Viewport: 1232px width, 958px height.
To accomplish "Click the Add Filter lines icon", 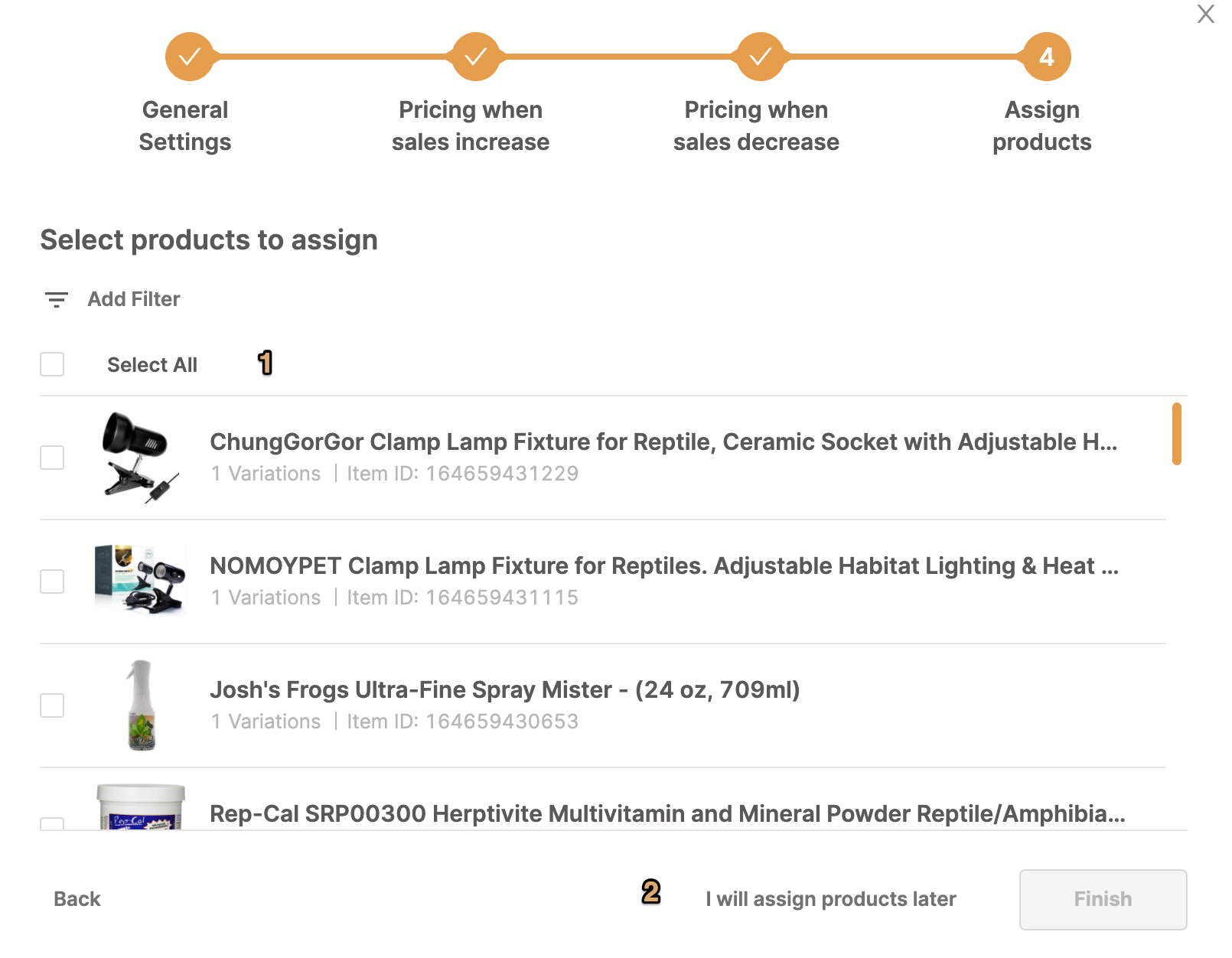I will coord(56,299).
